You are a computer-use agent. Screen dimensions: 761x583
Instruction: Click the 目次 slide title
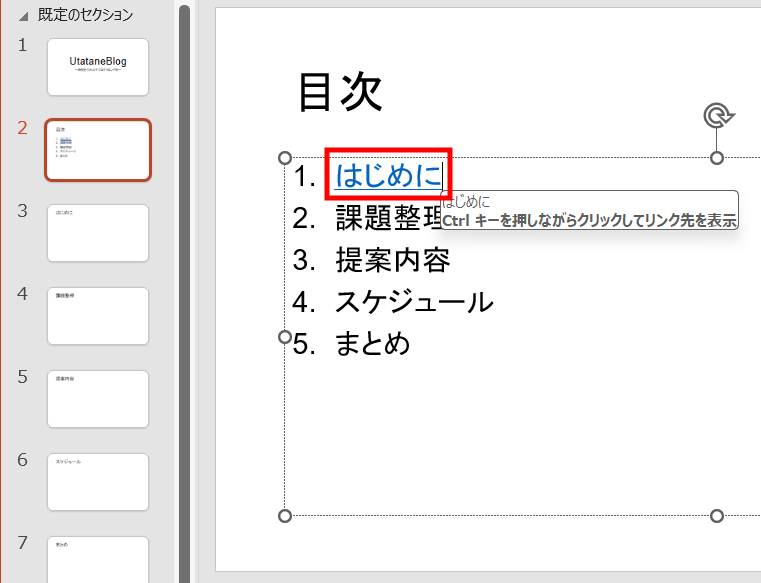[340, 92]
